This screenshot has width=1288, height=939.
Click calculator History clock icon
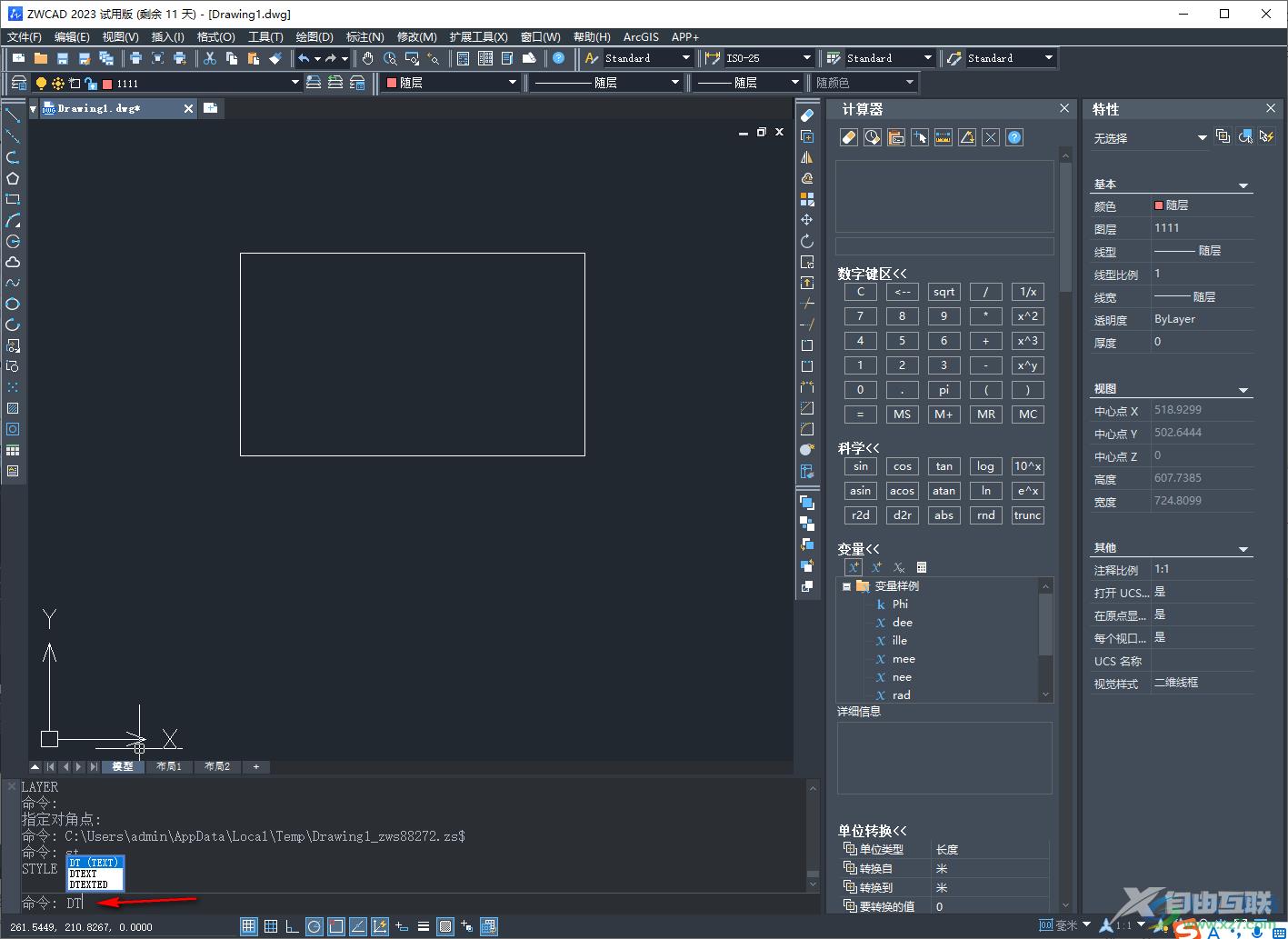(873, 137)
